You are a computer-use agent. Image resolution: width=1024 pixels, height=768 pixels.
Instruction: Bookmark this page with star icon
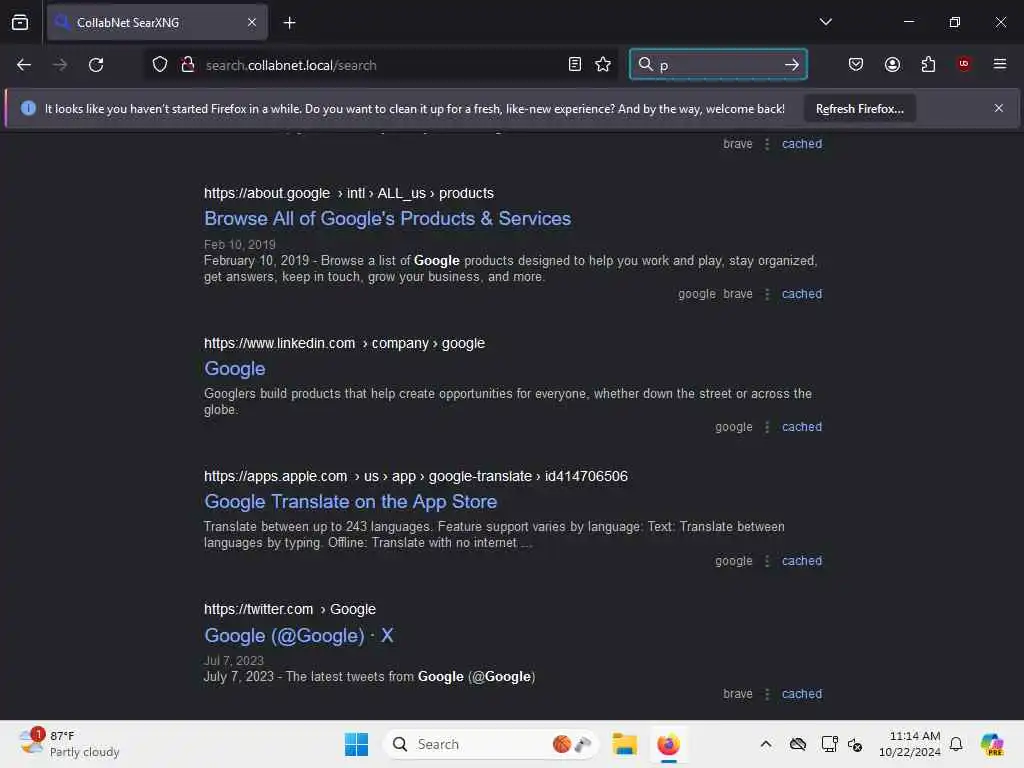click(603, 64)
